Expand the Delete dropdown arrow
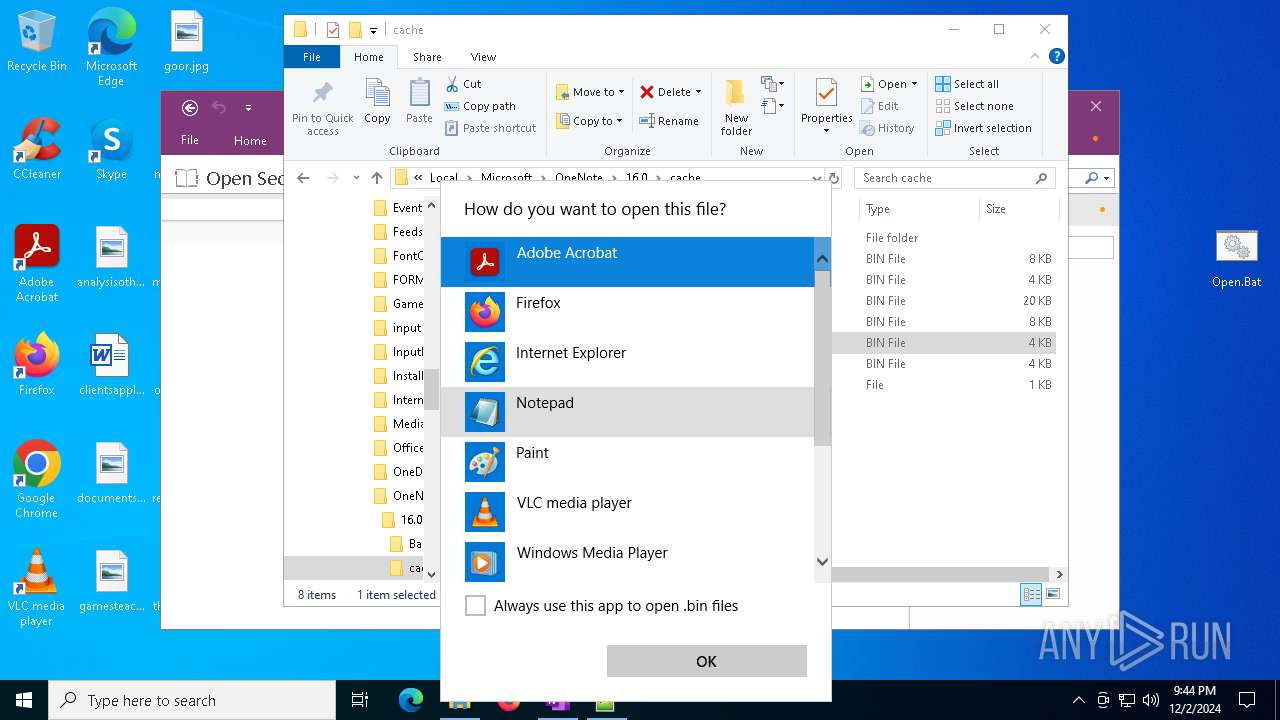The image size is (1280, 720). point(698,92)
